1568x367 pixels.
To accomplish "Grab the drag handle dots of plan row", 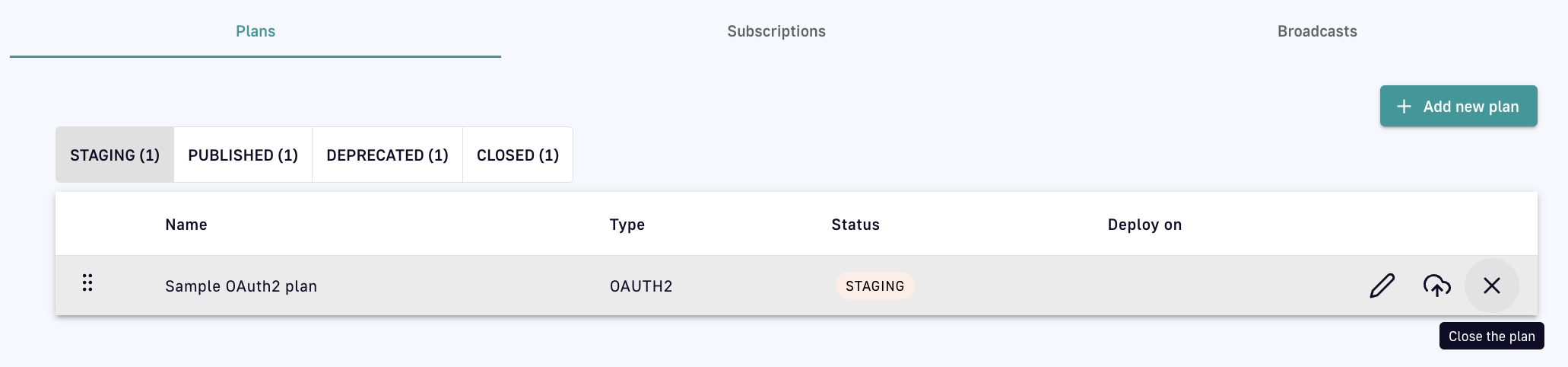I will pos(87,283).
